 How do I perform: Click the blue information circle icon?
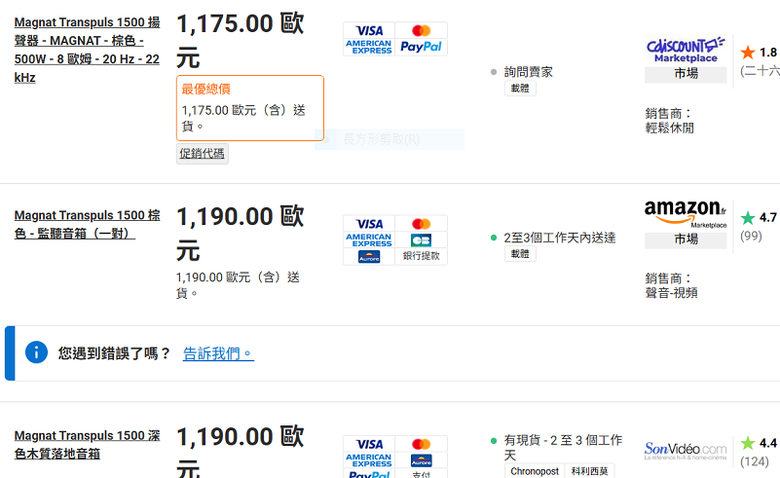click(36, 353)
